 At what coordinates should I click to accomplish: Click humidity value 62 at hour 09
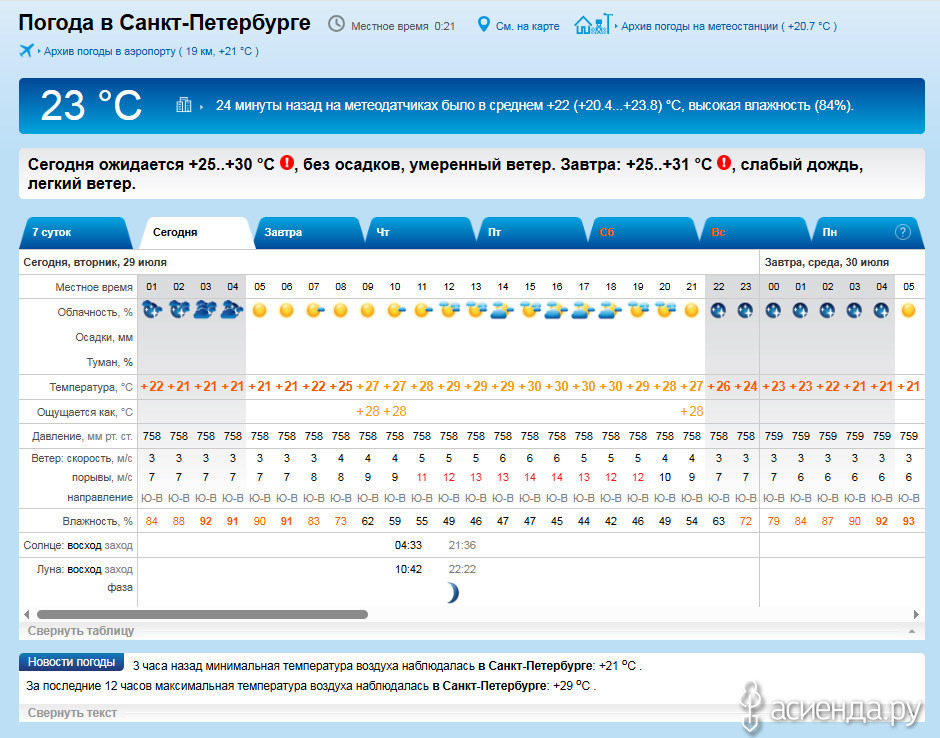367,522
